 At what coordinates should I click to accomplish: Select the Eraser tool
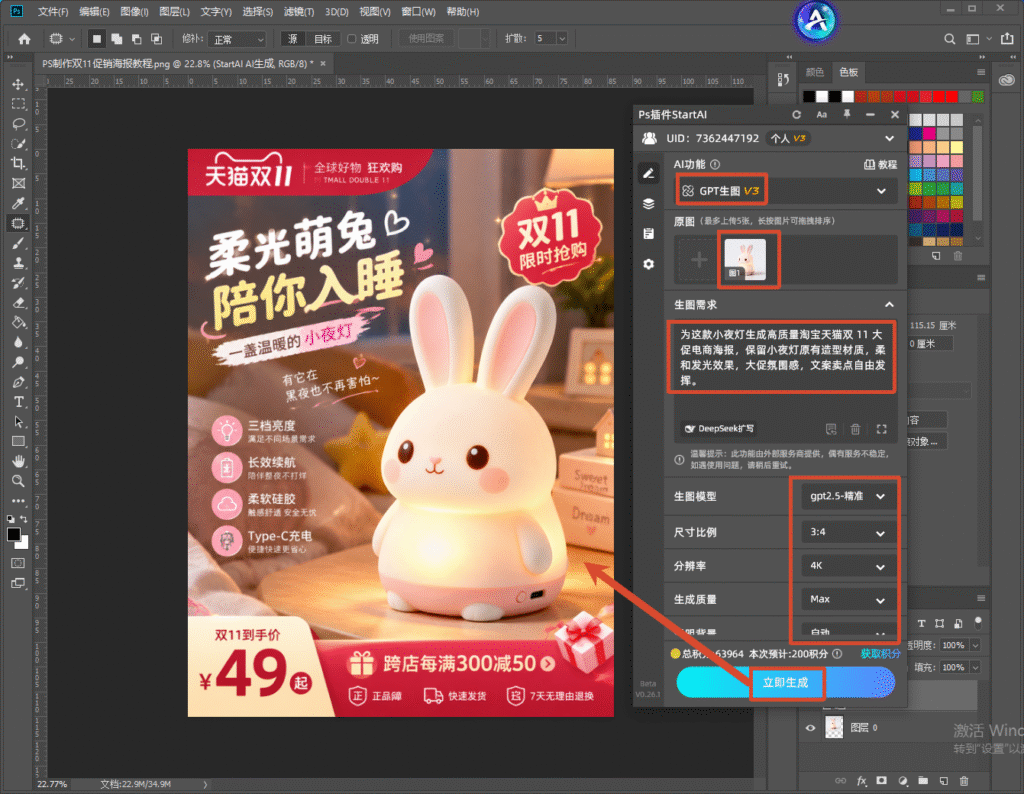click(18, 302)
